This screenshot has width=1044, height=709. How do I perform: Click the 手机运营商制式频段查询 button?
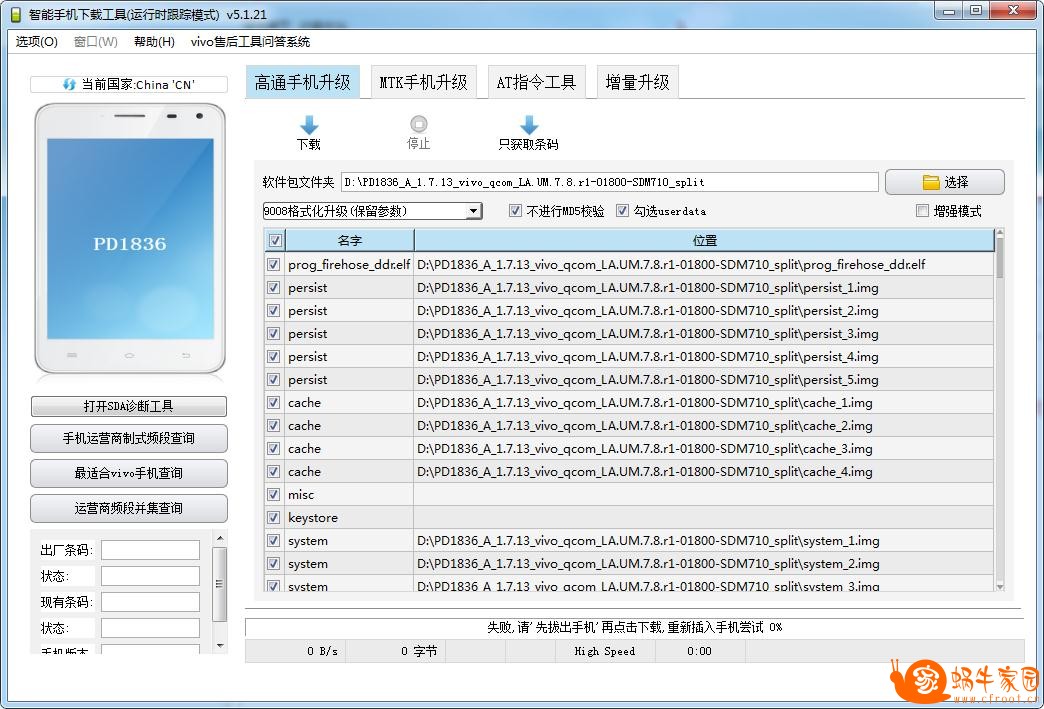point(129,438)
